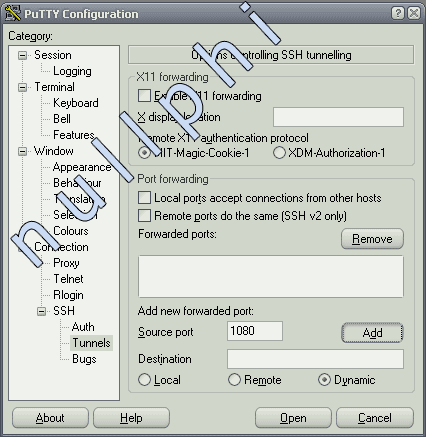This screenshot has width=426, height=437.
Task: Select the Proxy category in the tree
Action: (66, 263)
